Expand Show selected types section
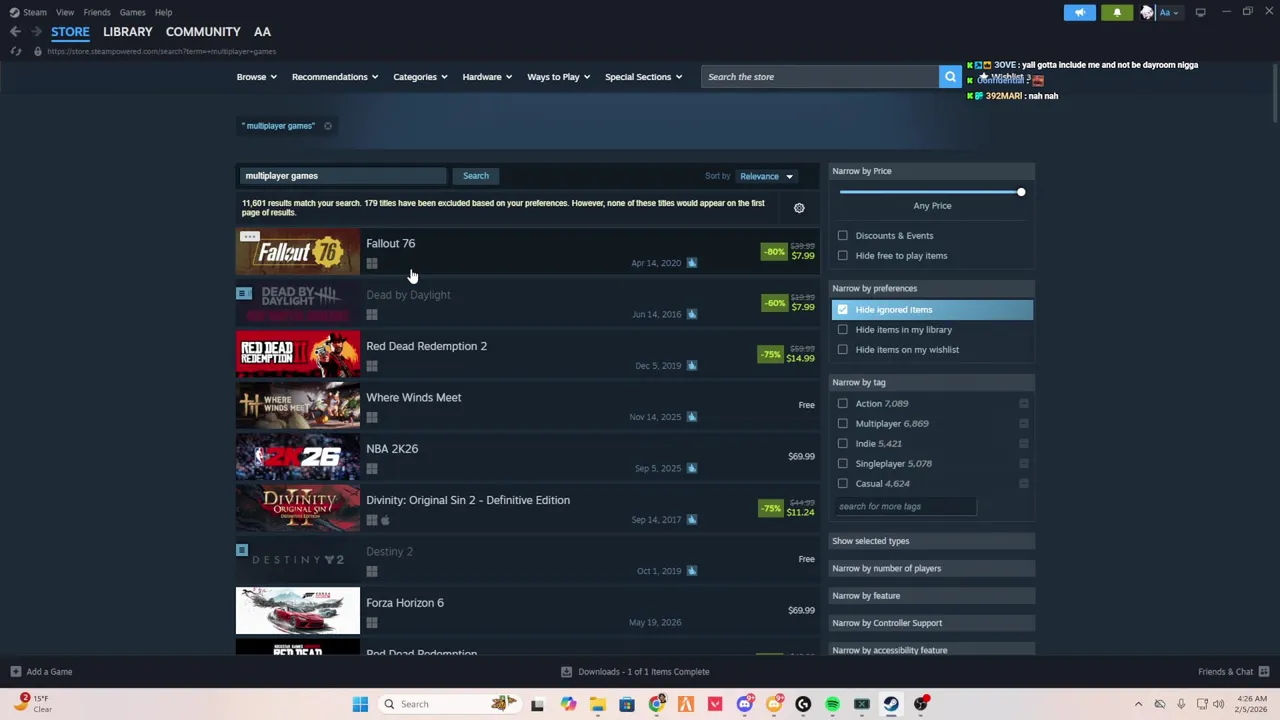 pos(932,541)
